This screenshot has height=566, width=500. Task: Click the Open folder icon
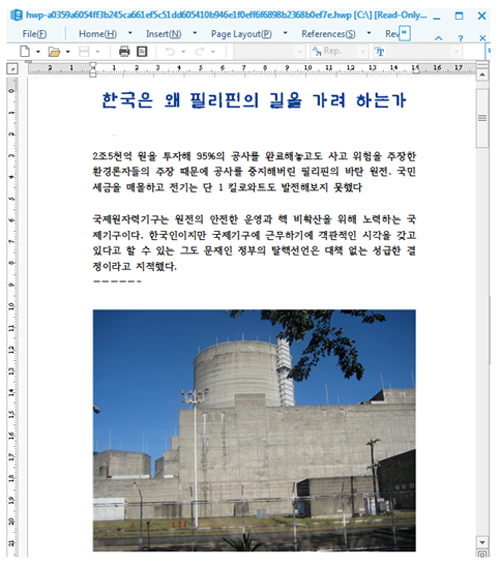coord(54,52)
